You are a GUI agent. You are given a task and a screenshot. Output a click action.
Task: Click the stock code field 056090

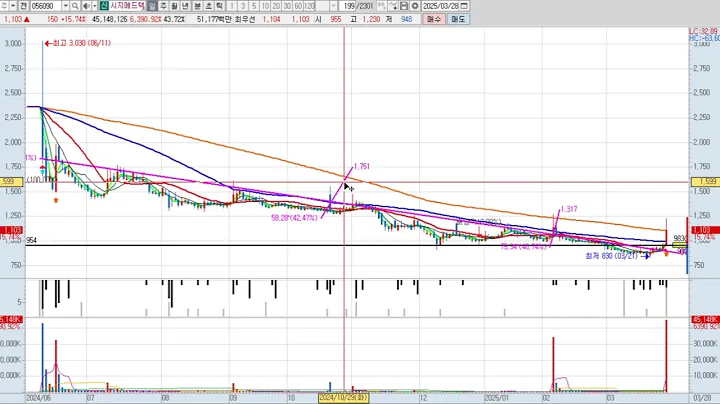pos(46,6)
